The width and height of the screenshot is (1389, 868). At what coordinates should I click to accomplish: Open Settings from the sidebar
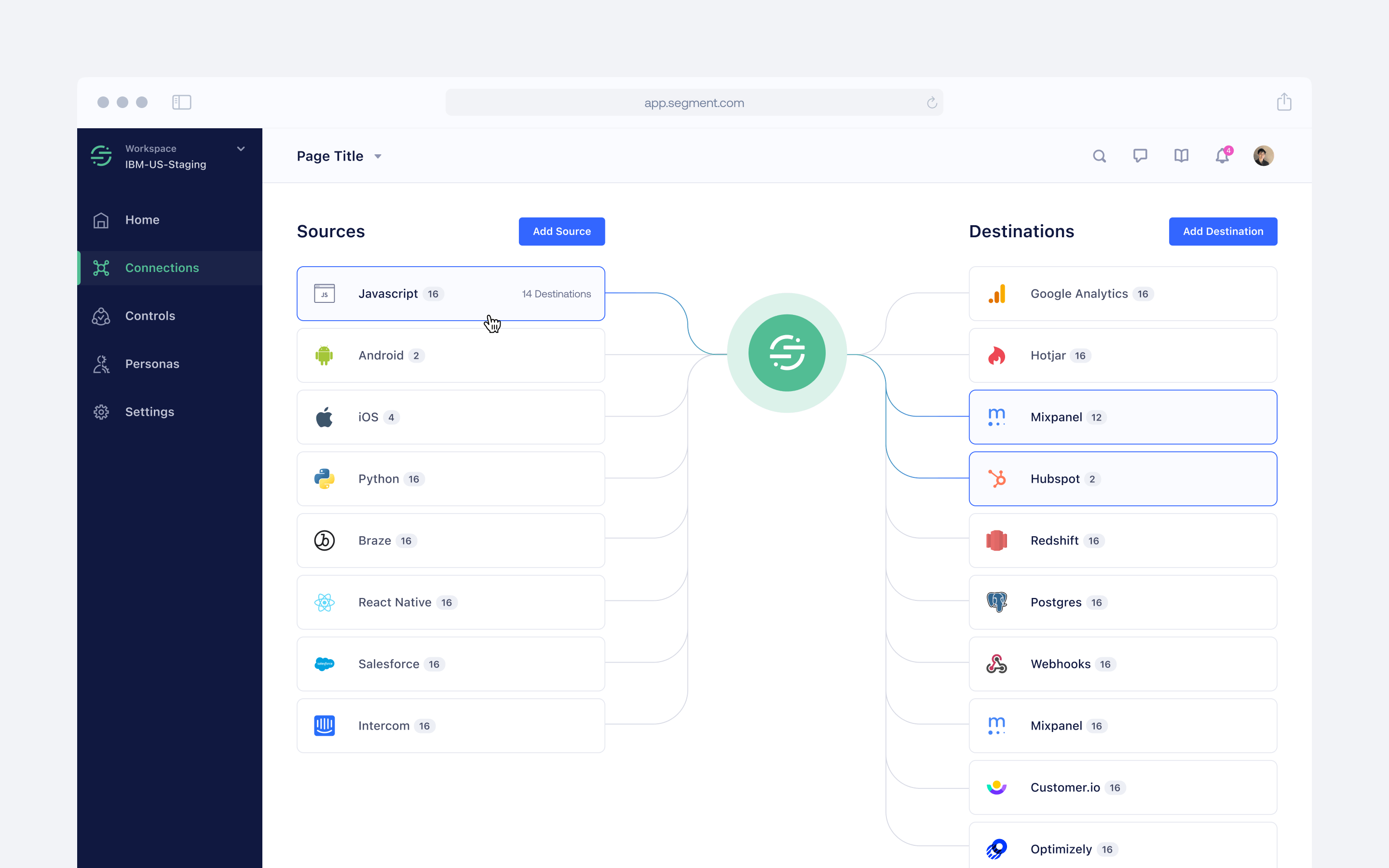(149, 412)
